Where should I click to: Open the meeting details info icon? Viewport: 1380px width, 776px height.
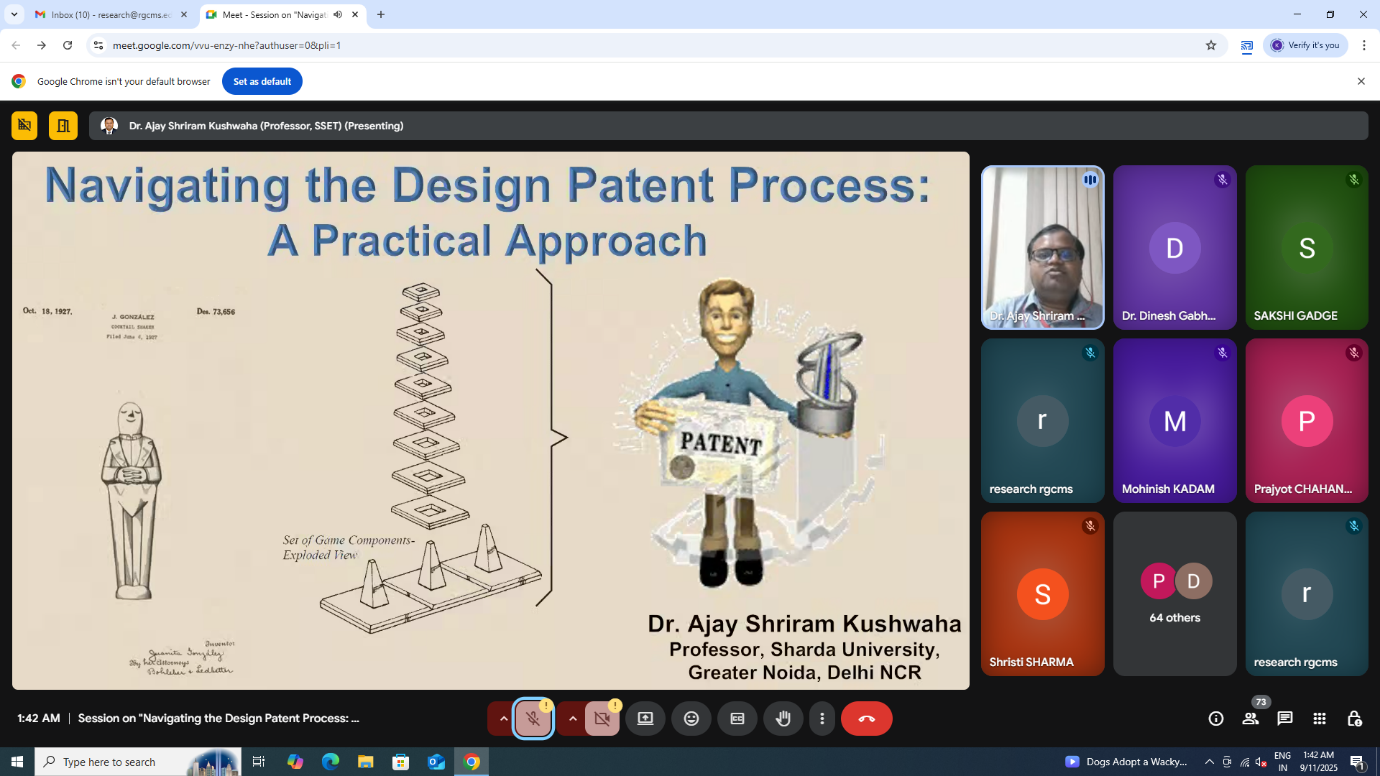pos(1216,718)
